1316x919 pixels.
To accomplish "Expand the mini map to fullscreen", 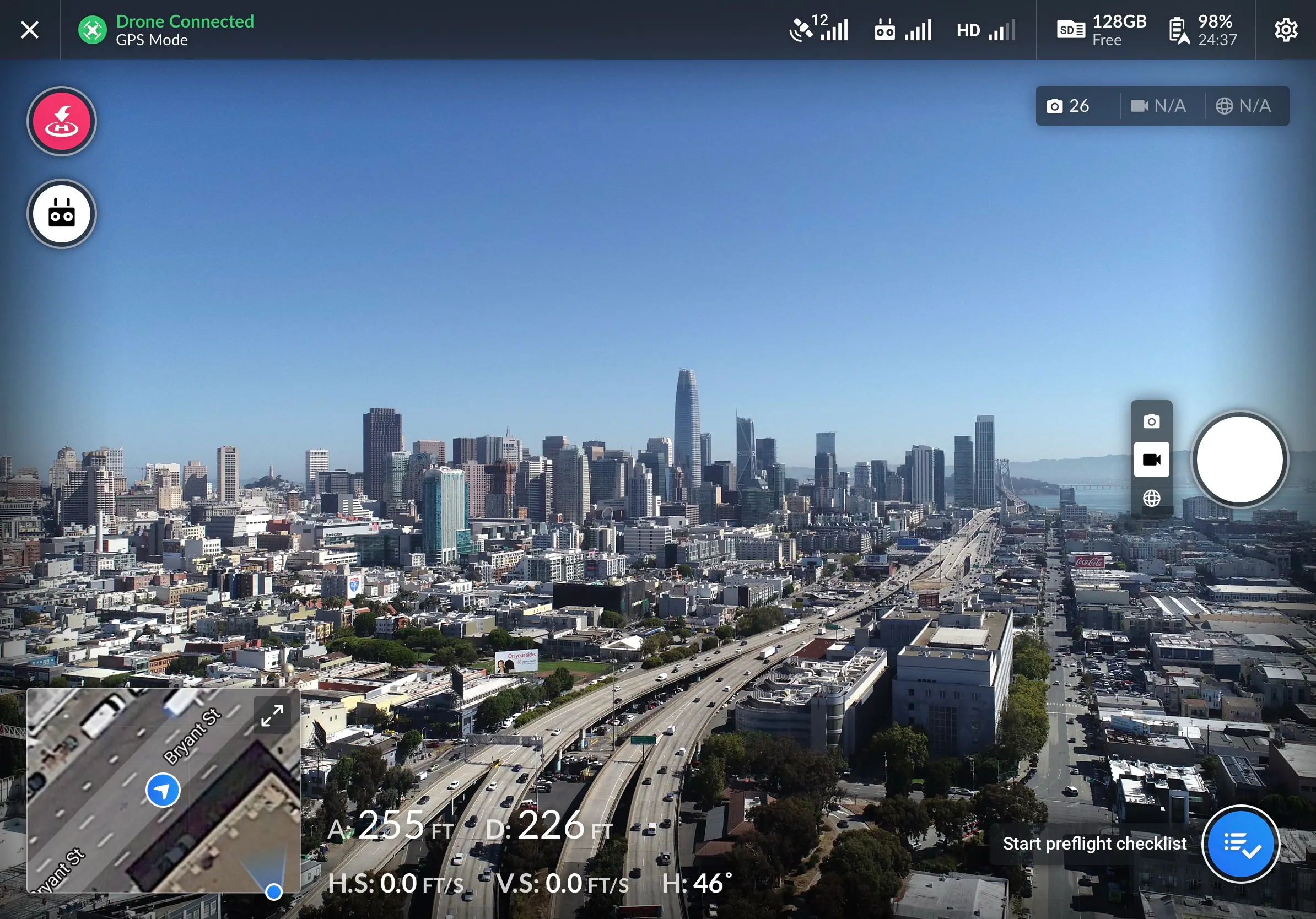I will coord(272,715).
